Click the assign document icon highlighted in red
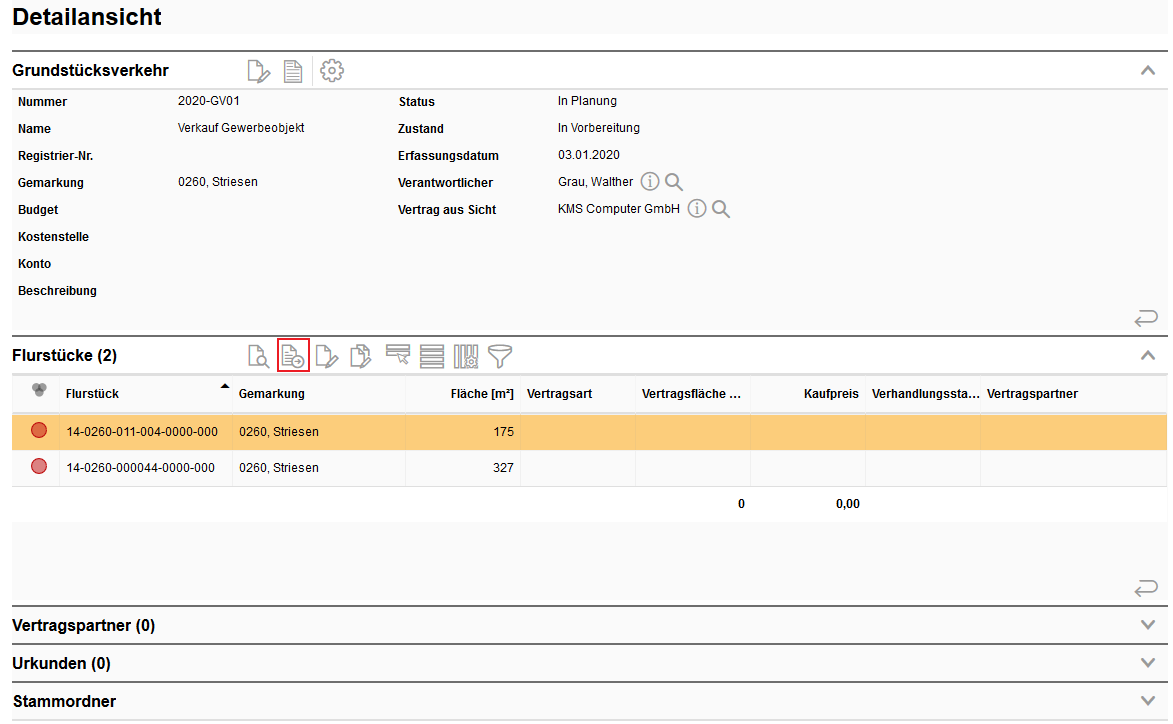The height and width of the screenshot is (724, 1173). [x=293, y=356]
